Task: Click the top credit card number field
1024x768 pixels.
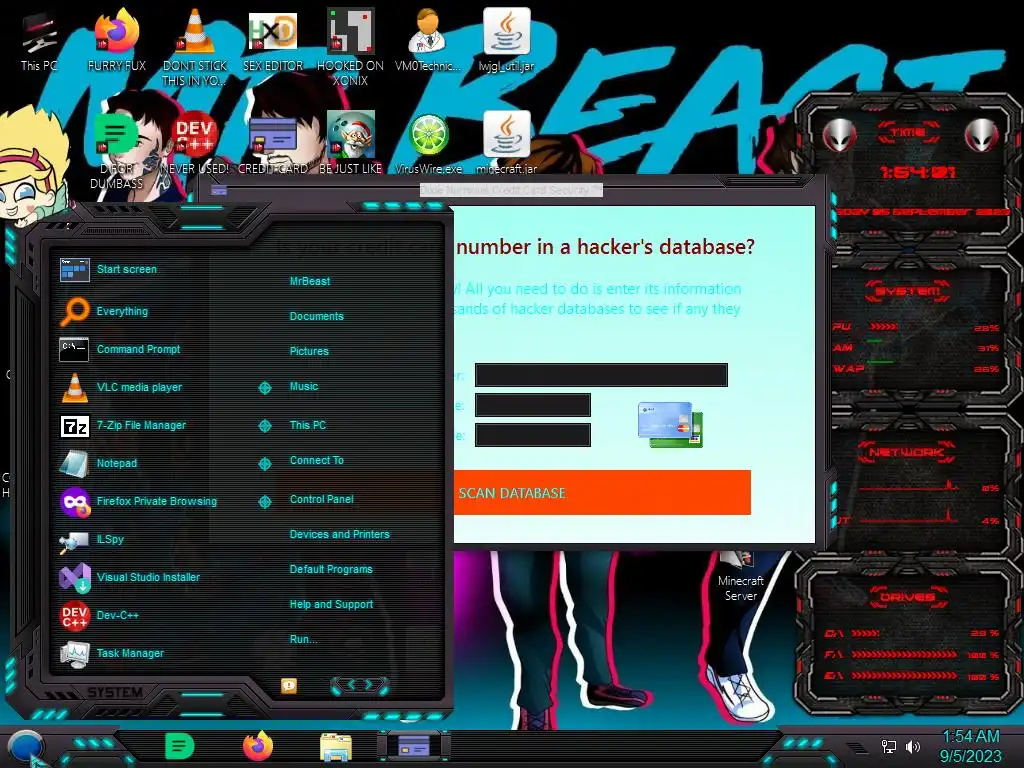Action: 601,375
